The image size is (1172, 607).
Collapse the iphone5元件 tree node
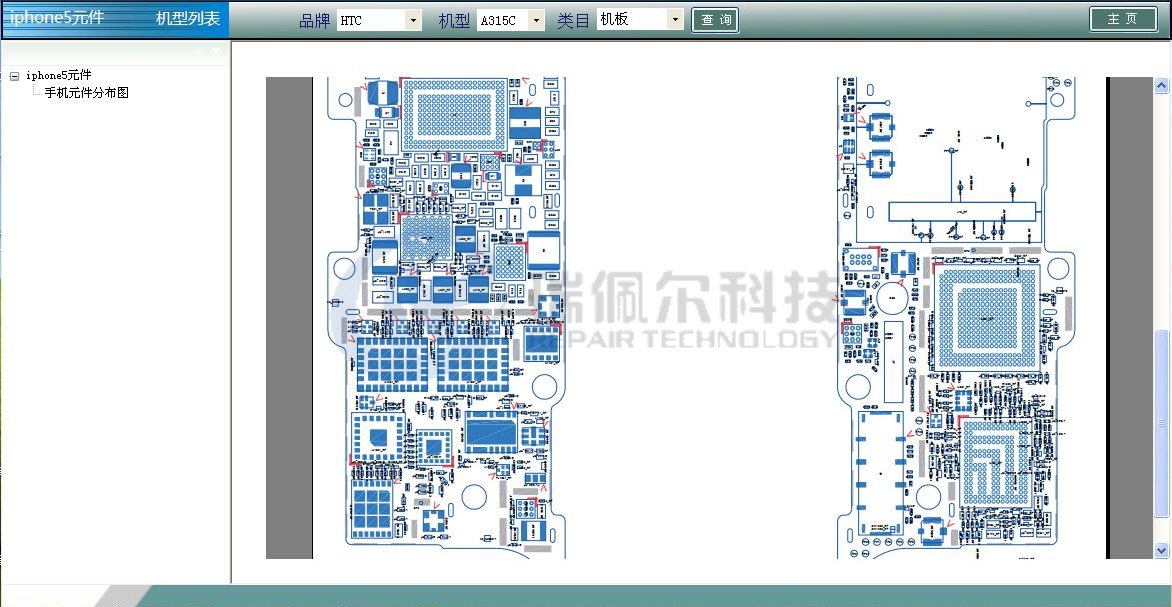pos(14,76)
